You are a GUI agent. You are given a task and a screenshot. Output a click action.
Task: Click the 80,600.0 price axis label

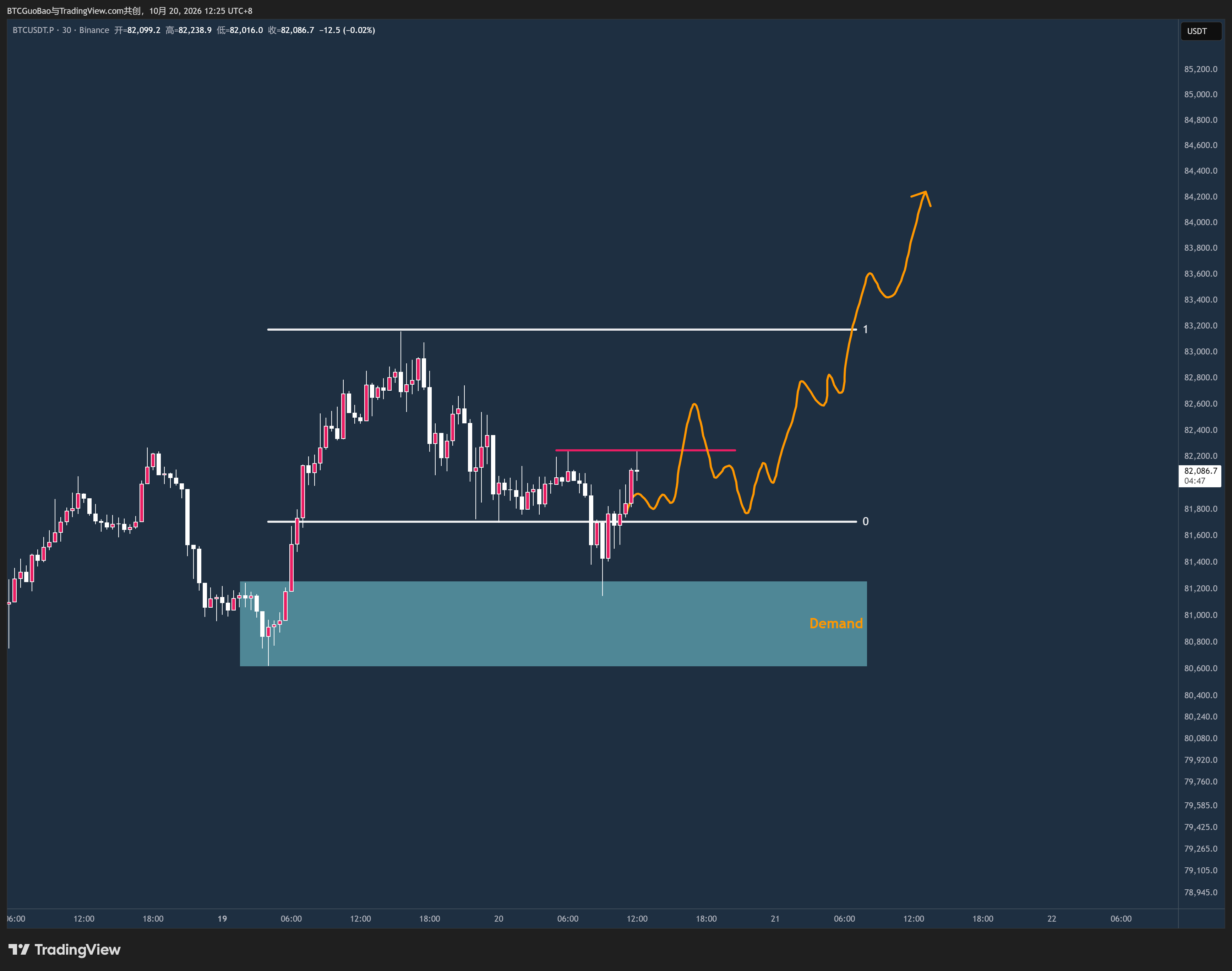point(1201,668)
